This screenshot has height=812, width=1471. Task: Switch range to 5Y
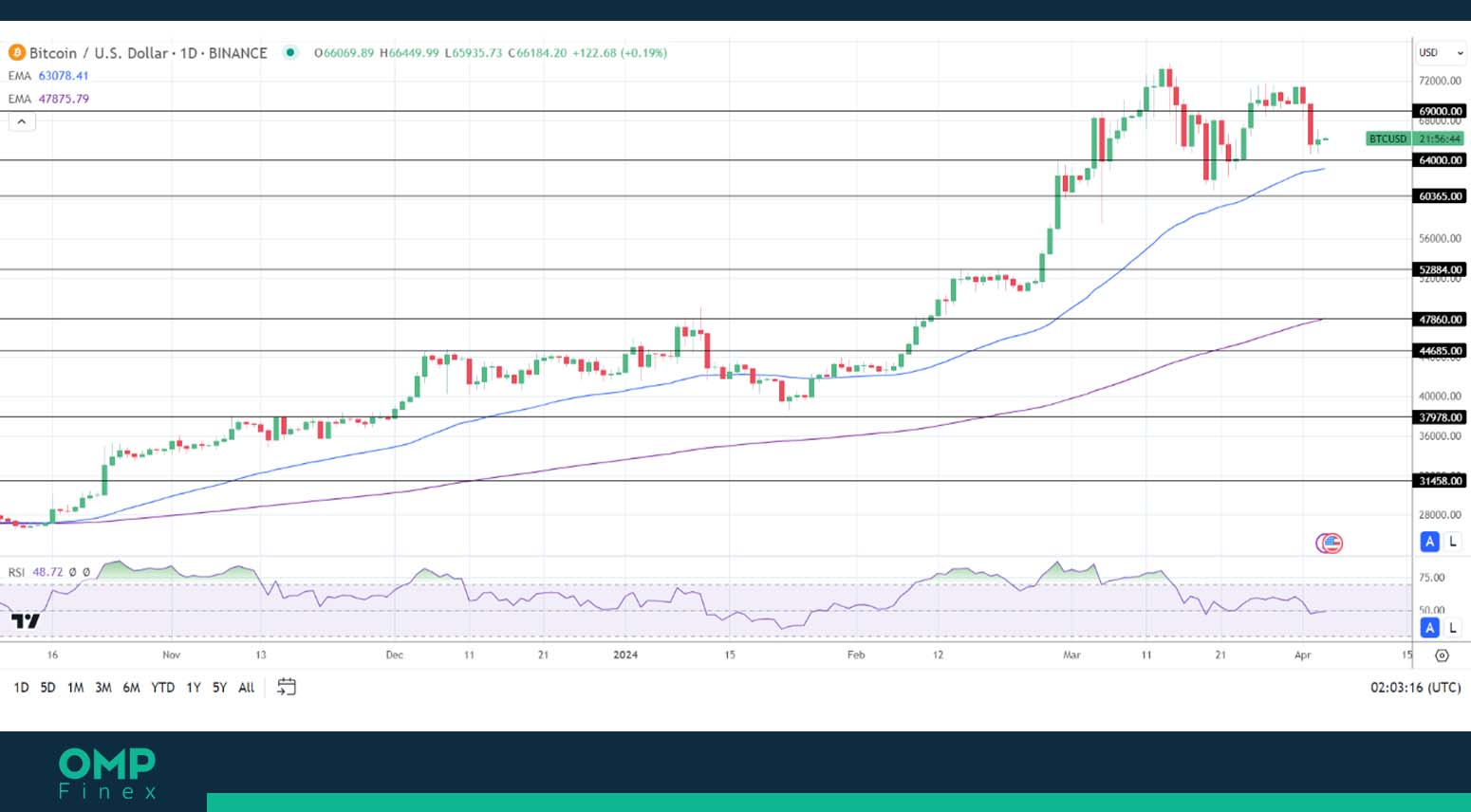point(219,688)
